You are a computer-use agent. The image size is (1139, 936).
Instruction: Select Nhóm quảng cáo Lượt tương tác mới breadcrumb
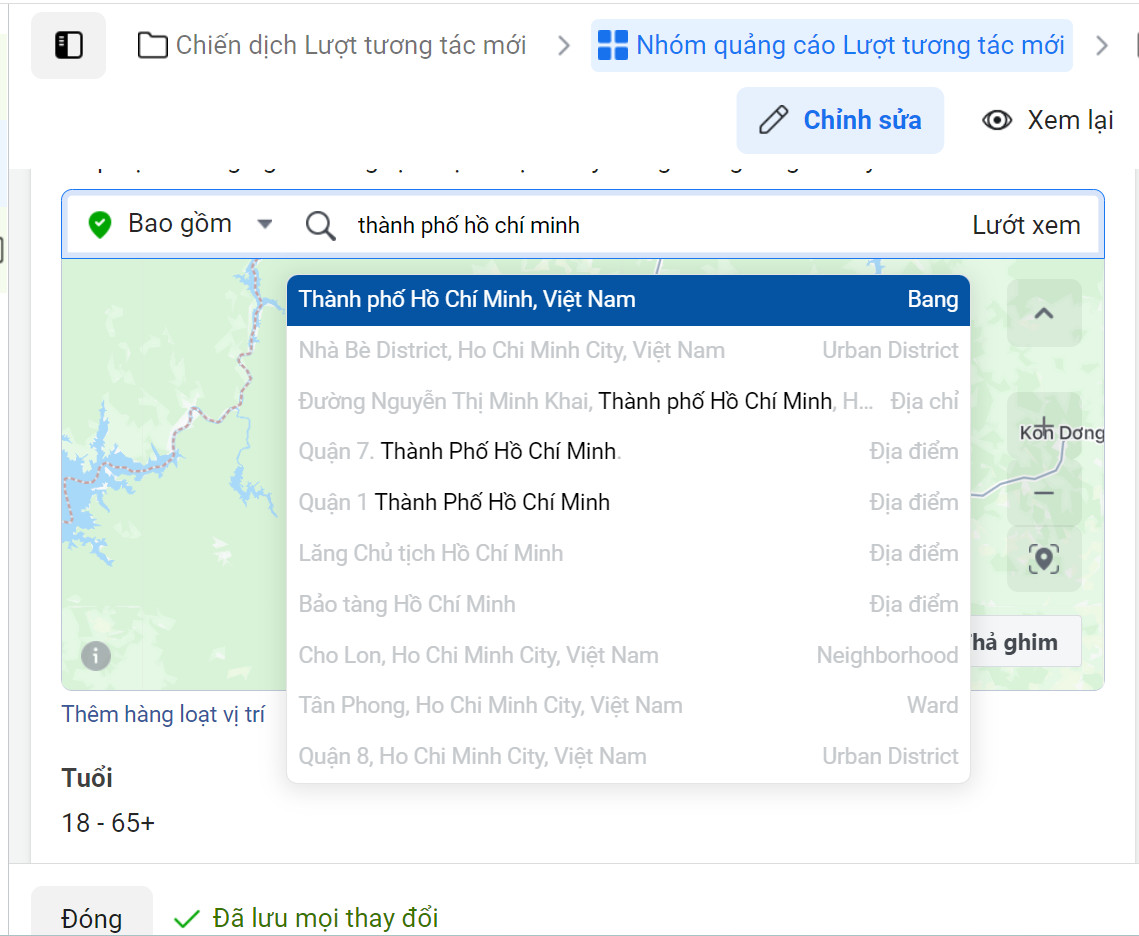(x=831, y=45)
